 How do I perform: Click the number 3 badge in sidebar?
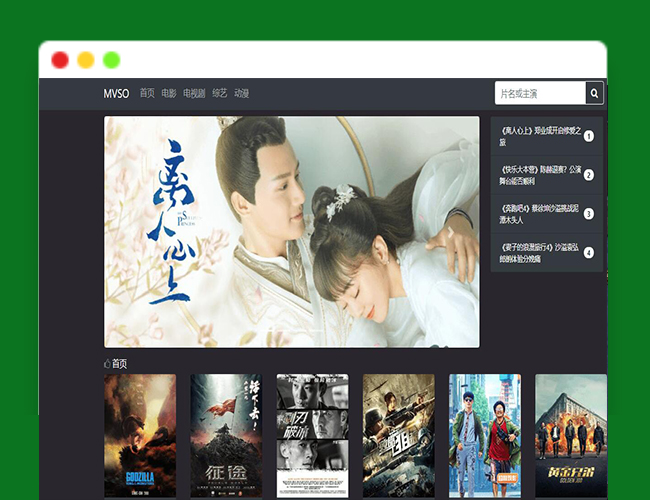pos(589,213)
